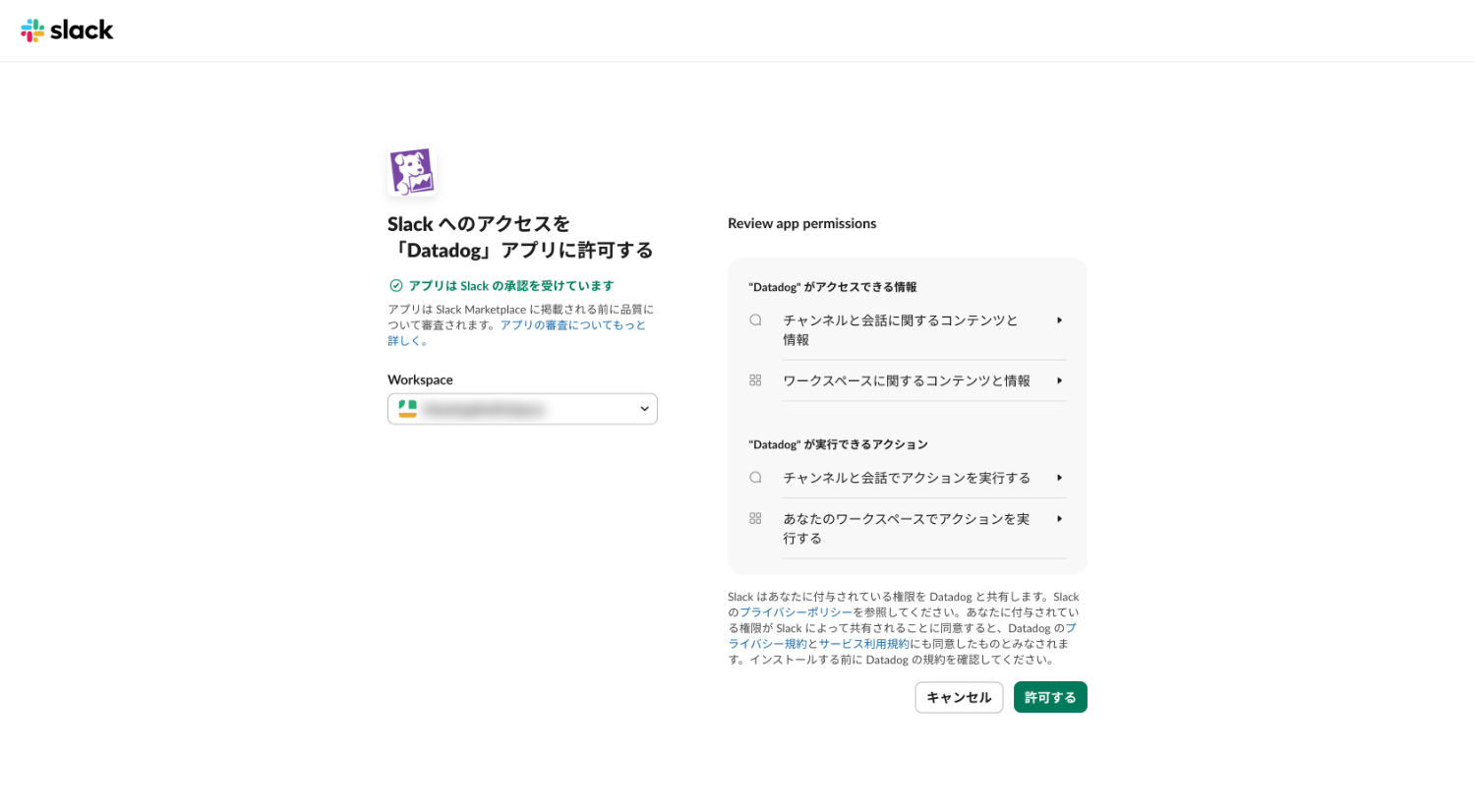Image resolution: width=1475 pixels, height=812 pixels.
Task: Click the green approved checkmark icon
Action: 396,286
